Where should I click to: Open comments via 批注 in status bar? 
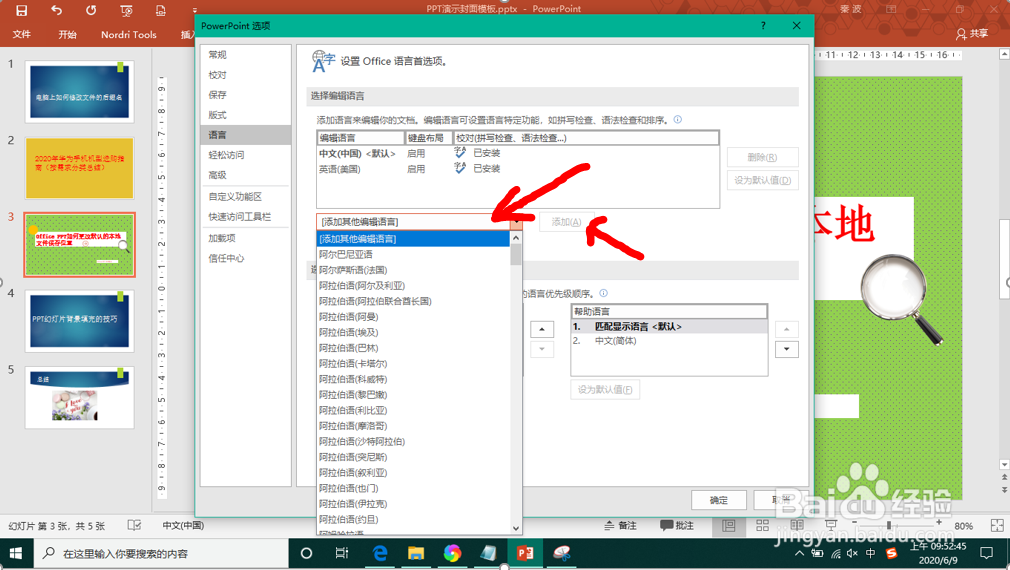pos(677,526)
